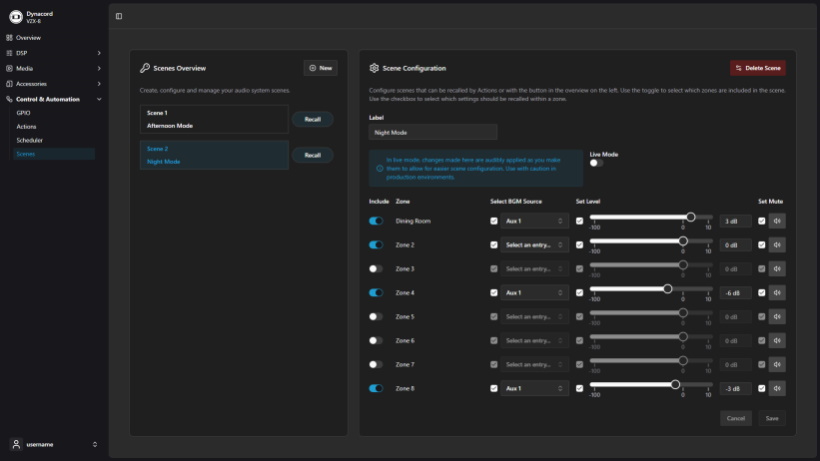Expand the DSP menu chevron

[99, 53]
